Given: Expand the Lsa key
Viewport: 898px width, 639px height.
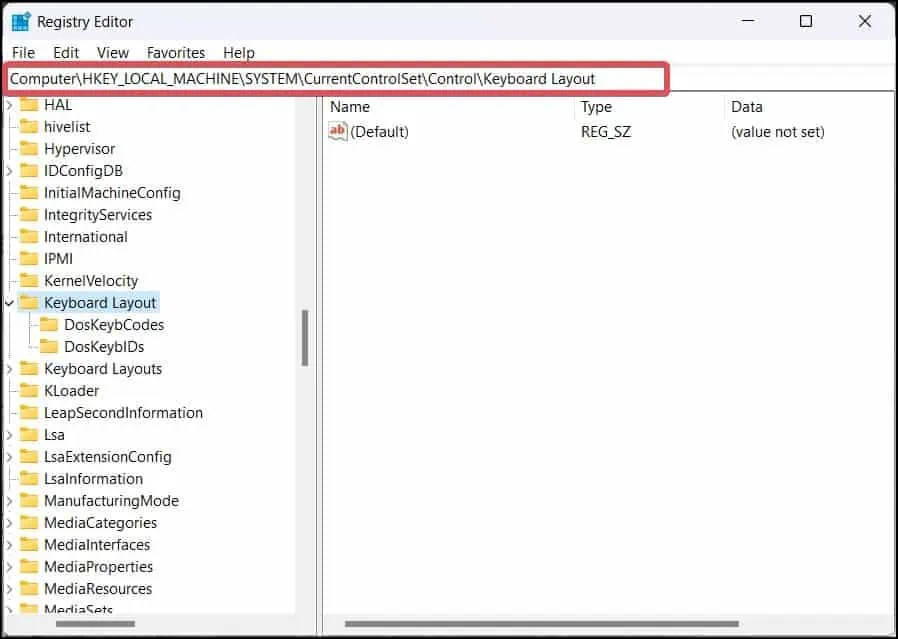Looking at the screenshot, I should tap(9, 435).
